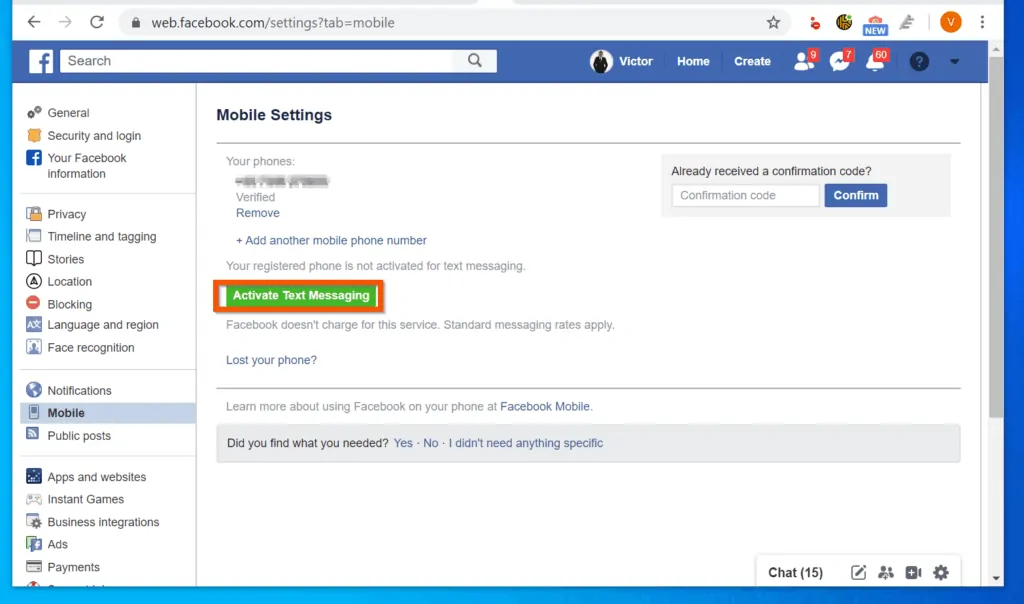
Task: Click the NEW extension icon
Action: [874, 24]
